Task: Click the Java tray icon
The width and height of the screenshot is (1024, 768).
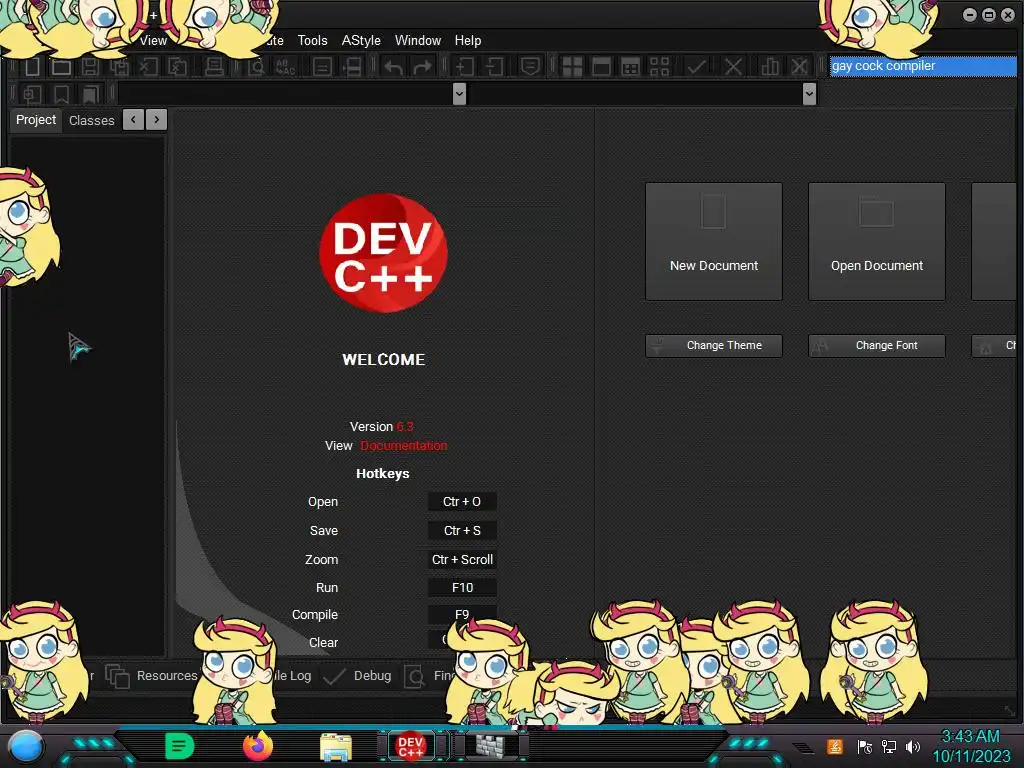Action: (835, 746)
